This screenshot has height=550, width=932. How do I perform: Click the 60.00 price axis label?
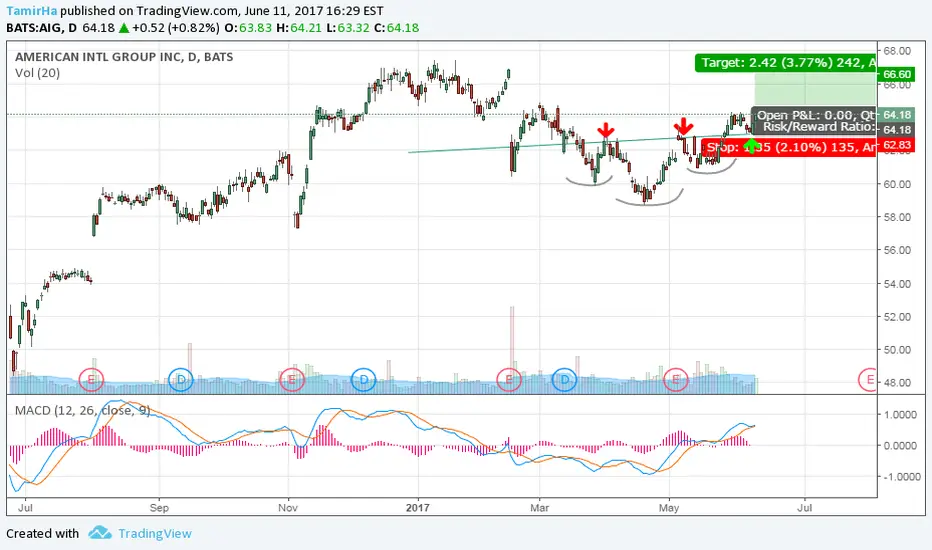point(897,184)
